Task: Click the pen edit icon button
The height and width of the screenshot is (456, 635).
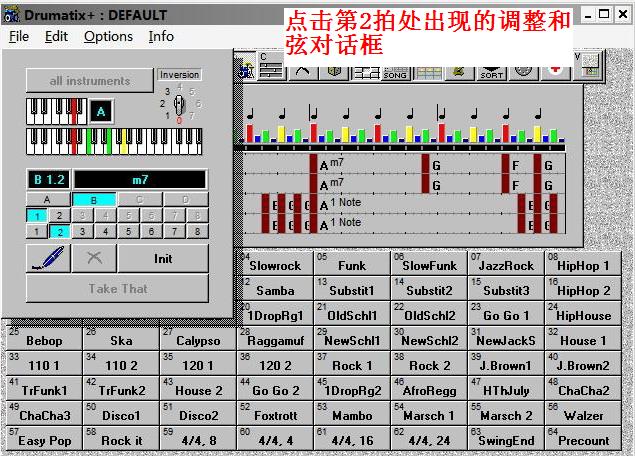Action: [x=48, y=258]
